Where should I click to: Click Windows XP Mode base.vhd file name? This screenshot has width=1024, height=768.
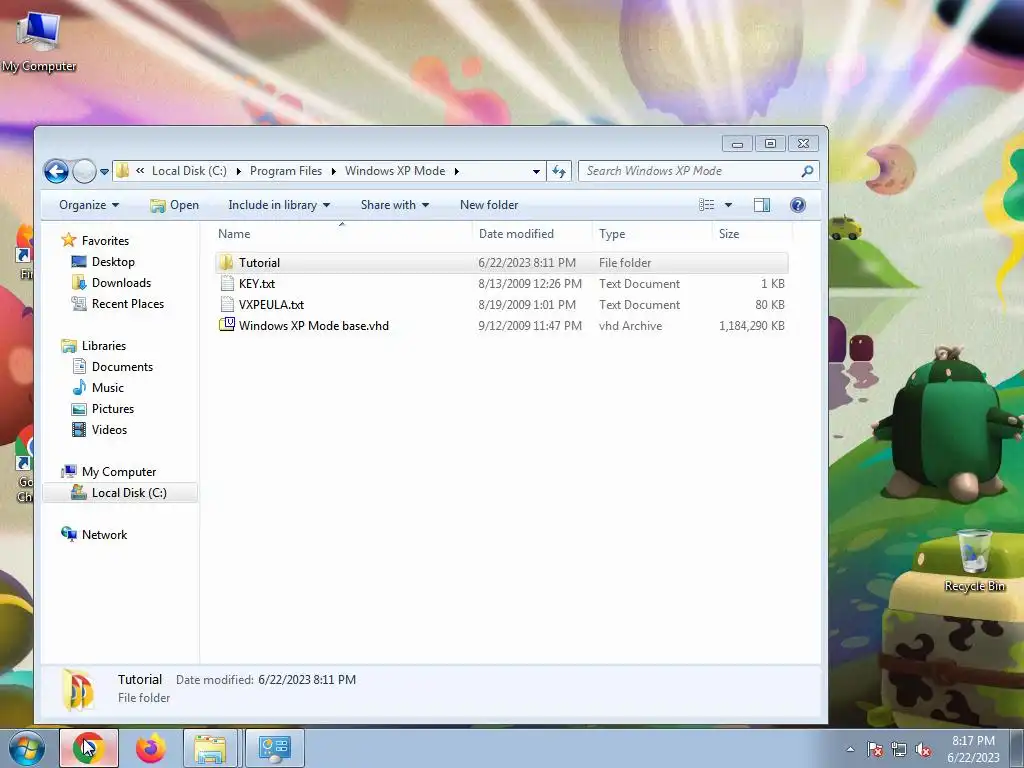(x=313, y=325)
